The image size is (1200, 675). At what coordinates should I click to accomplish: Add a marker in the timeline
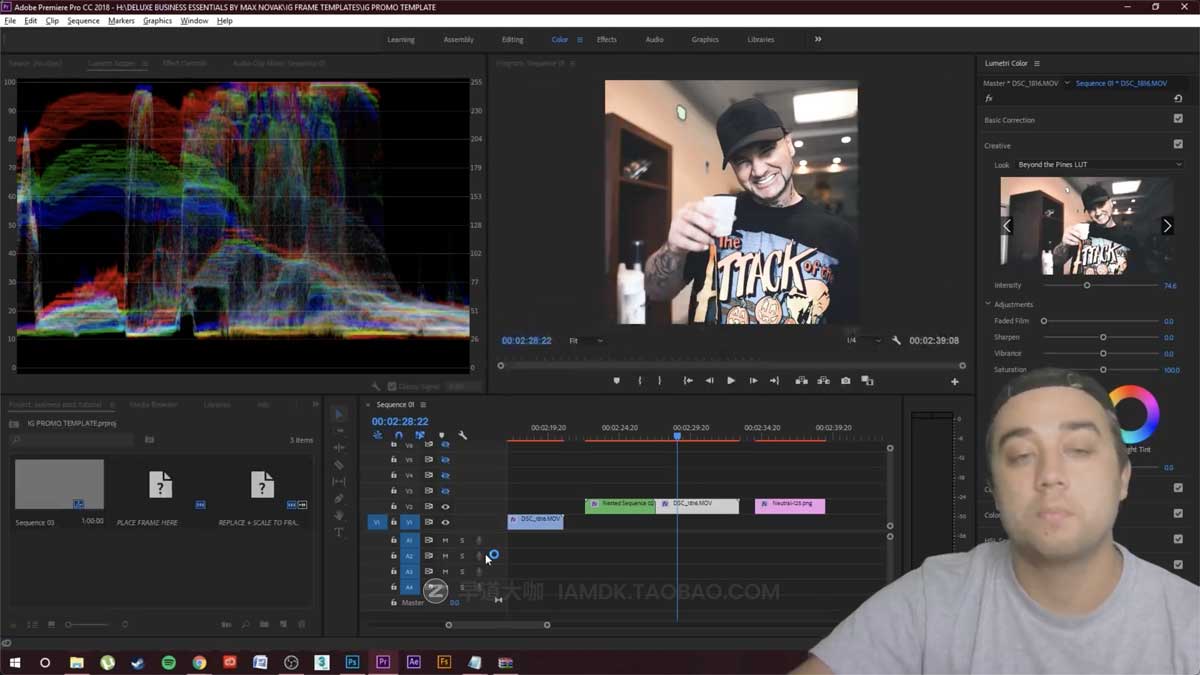pos(441,436)
